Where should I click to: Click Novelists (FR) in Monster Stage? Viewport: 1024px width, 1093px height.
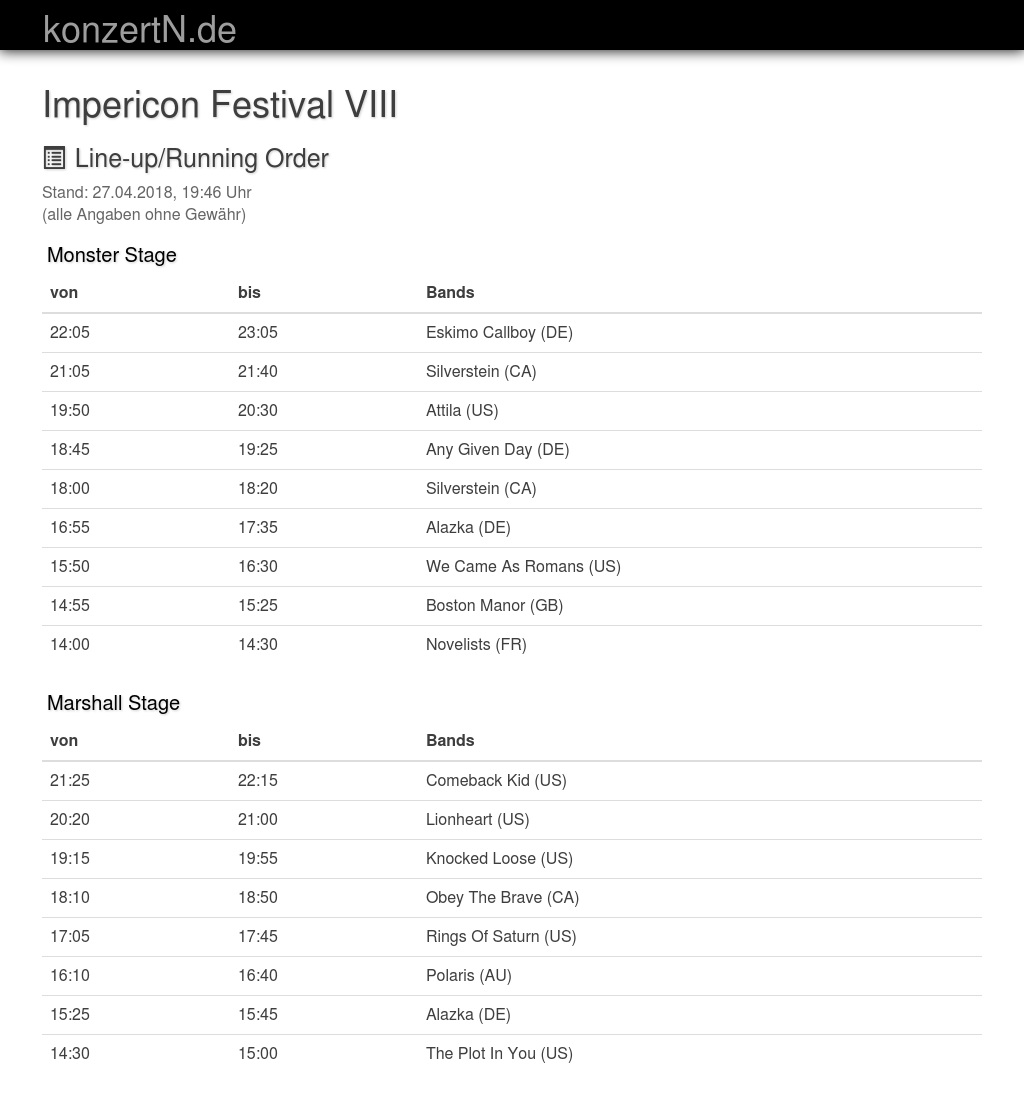click(x=476, y=644)
